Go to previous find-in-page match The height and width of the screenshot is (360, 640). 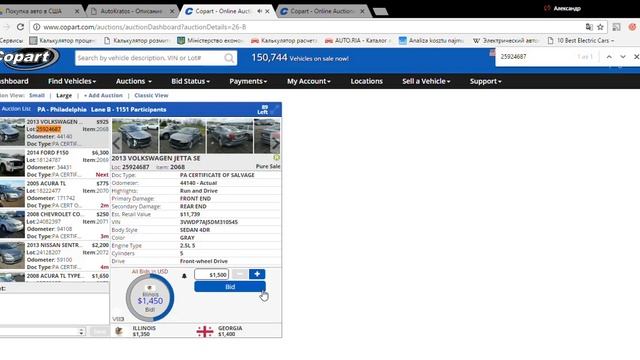[609, 57]
